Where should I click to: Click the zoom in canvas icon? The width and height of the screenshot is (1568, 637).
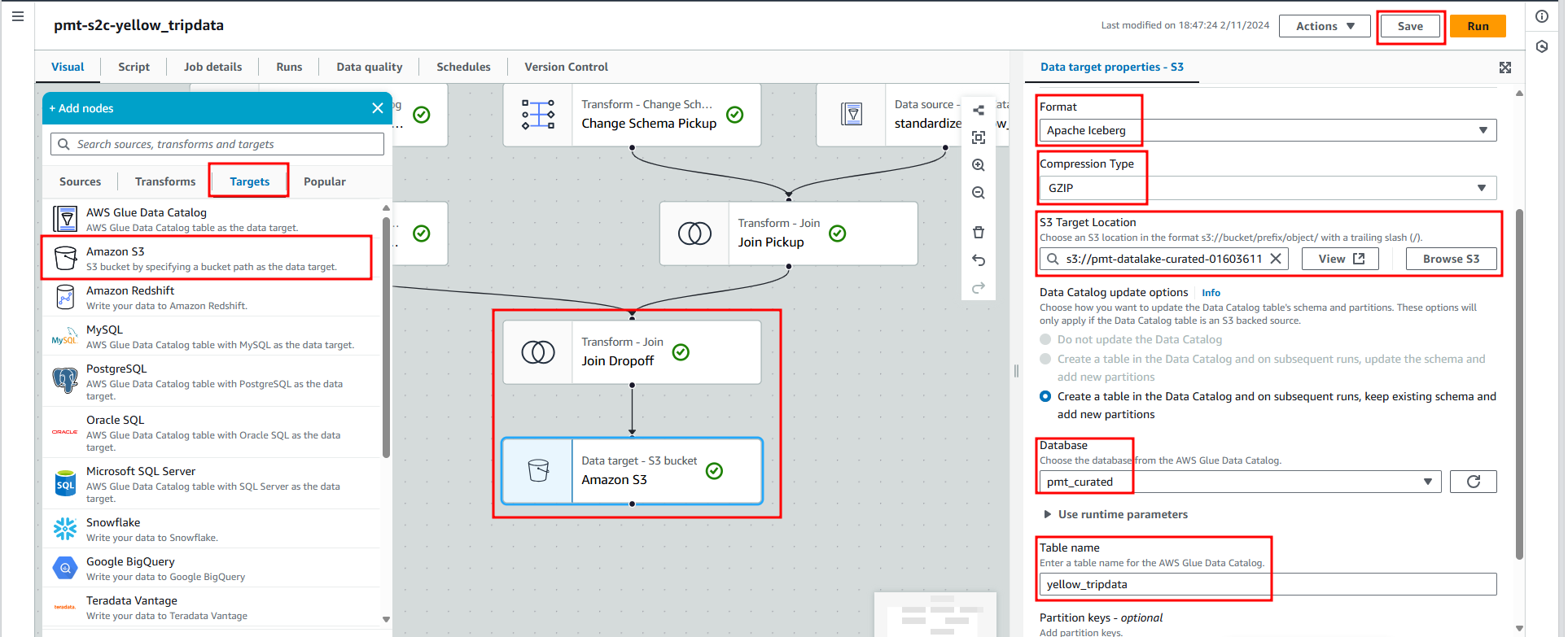979,165
